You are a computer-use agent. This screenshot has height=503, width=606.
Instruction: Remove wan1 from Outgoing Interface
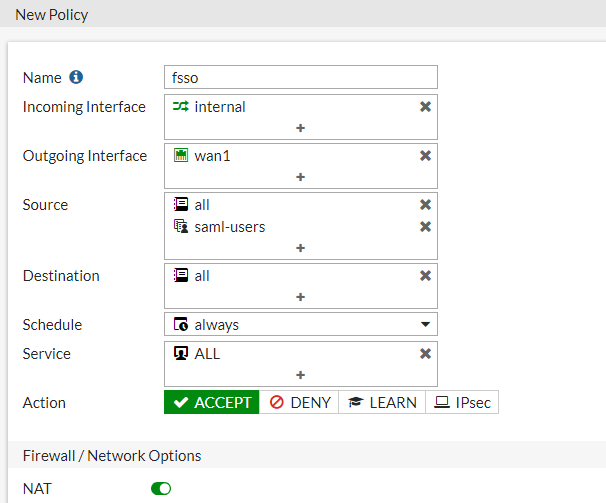425,155
